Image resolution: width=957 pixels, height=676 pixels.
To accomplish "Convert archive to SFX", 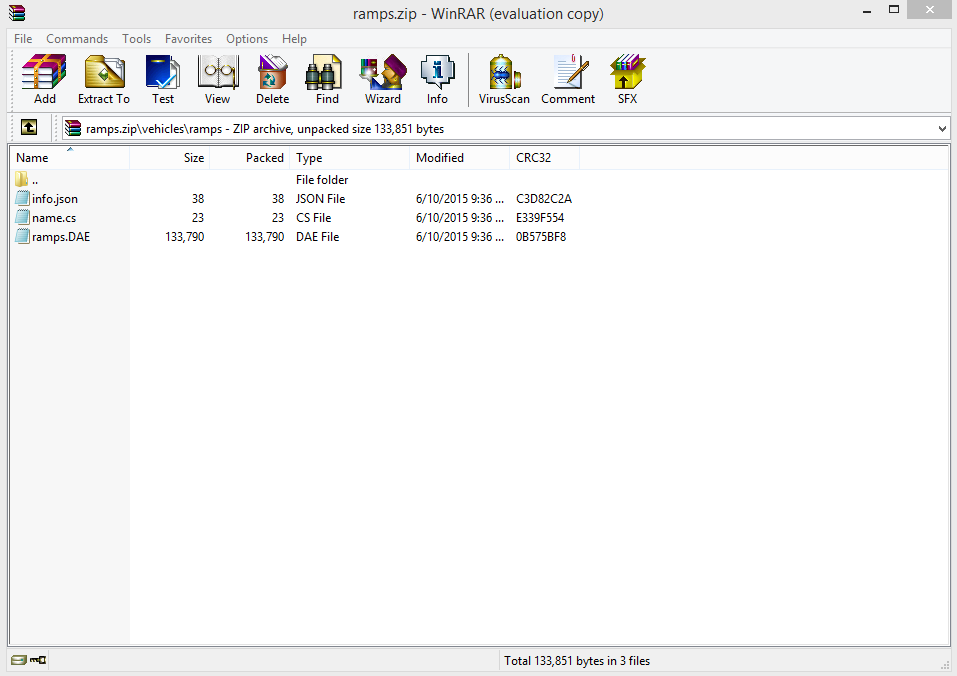I will click(x=627, y=79).
